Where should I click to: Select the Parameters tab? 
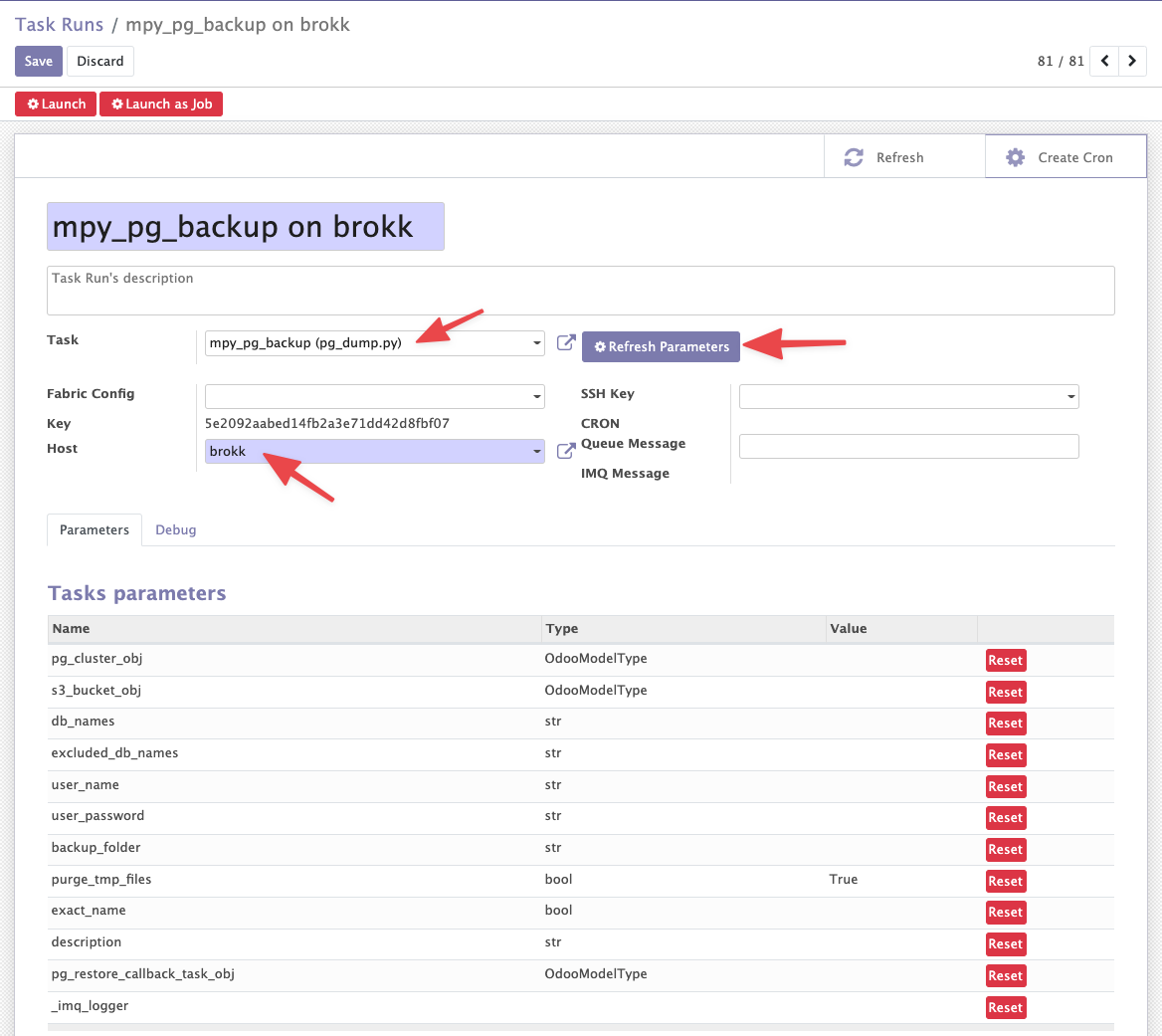point(95,529)
